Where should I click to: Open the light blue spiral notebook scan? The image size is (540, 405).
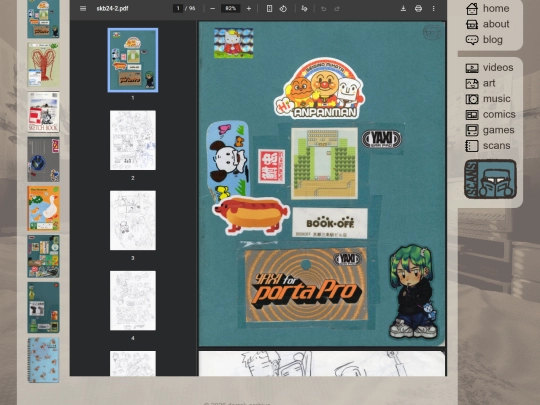(x=43, y=360)
